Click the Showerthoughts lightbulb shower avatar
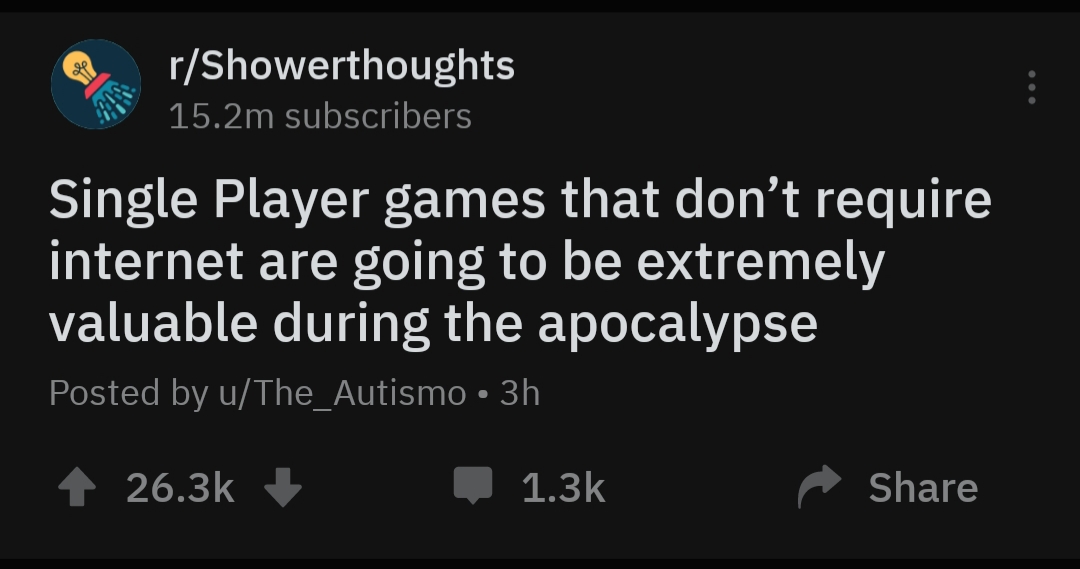This screenshot has height=569, width=1080. (96, 84)
